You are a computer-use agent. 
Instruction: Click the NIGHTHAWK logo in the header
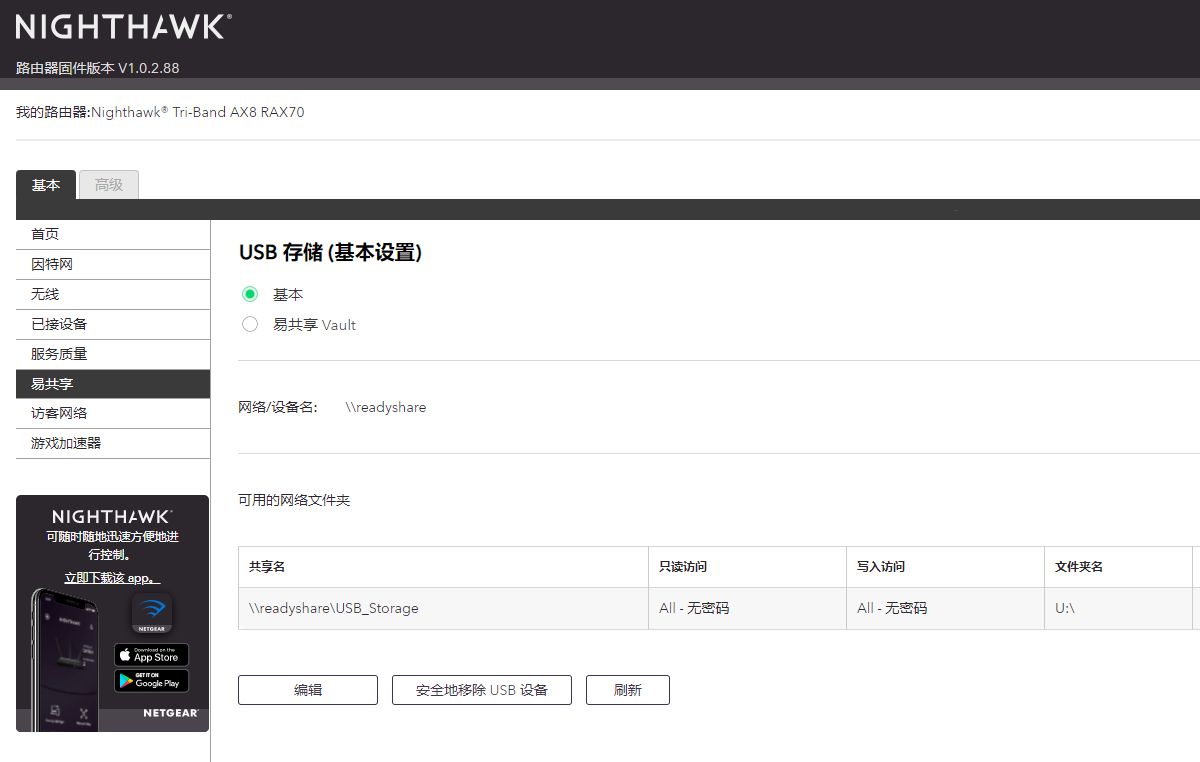coord(124,27)
